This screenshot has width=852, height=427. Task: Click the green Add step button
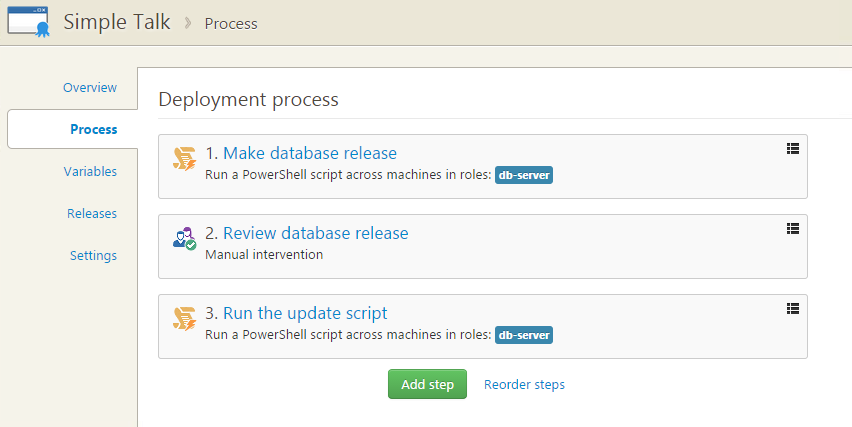(x=427, y=384)
